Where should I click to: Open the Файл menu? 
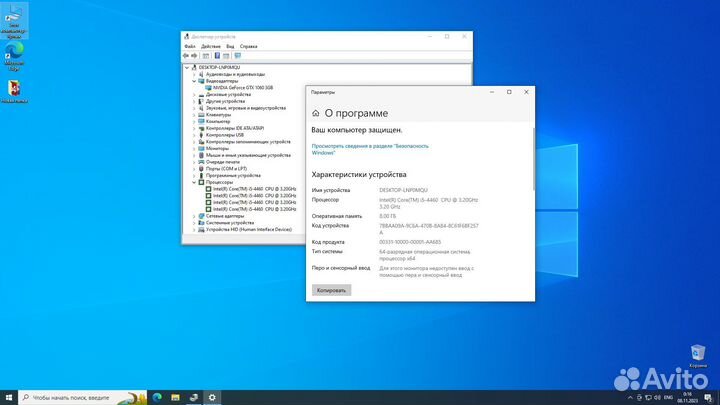tap(189, 46)
